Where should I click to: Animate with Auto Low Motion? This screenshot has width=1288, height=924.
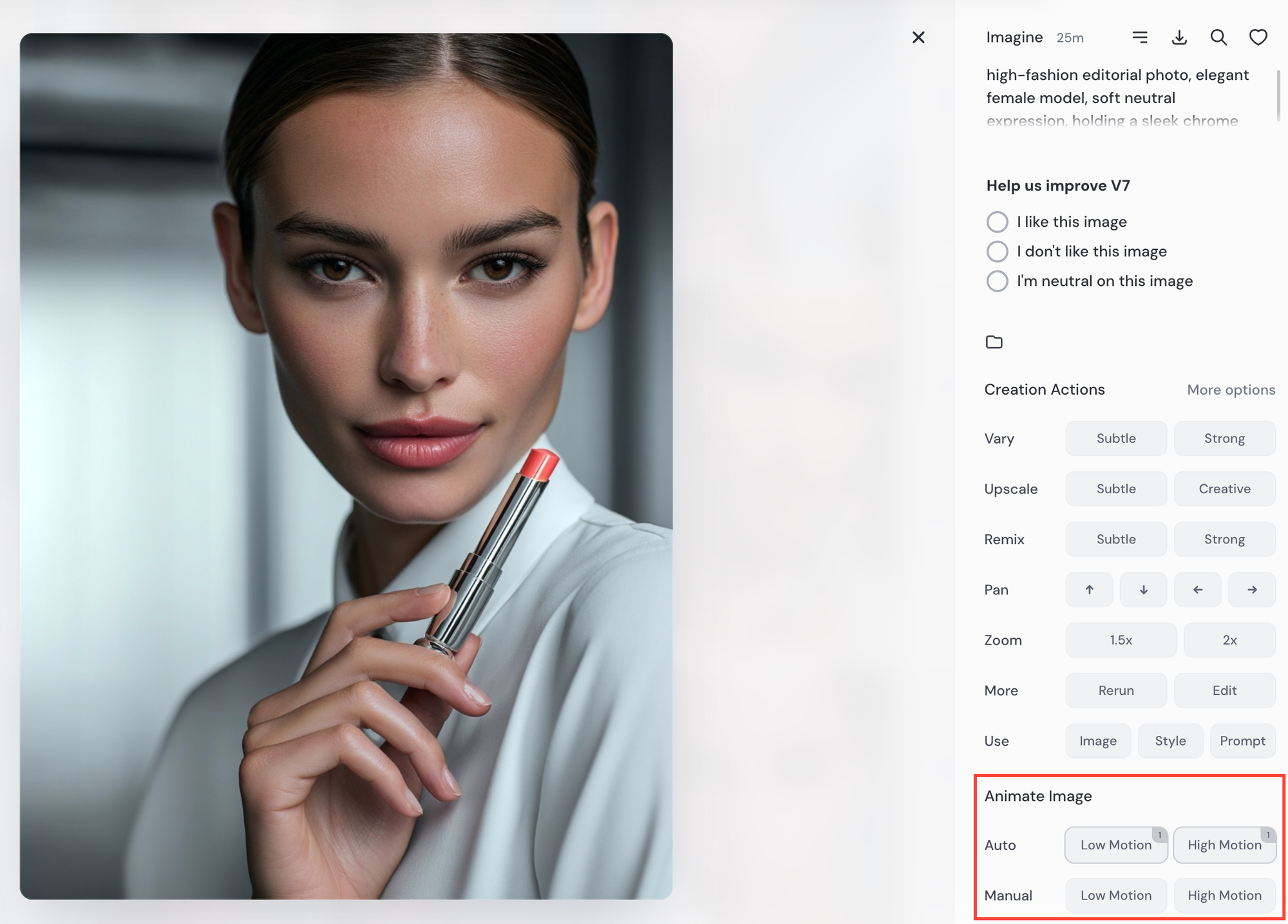pos(1116,845)
